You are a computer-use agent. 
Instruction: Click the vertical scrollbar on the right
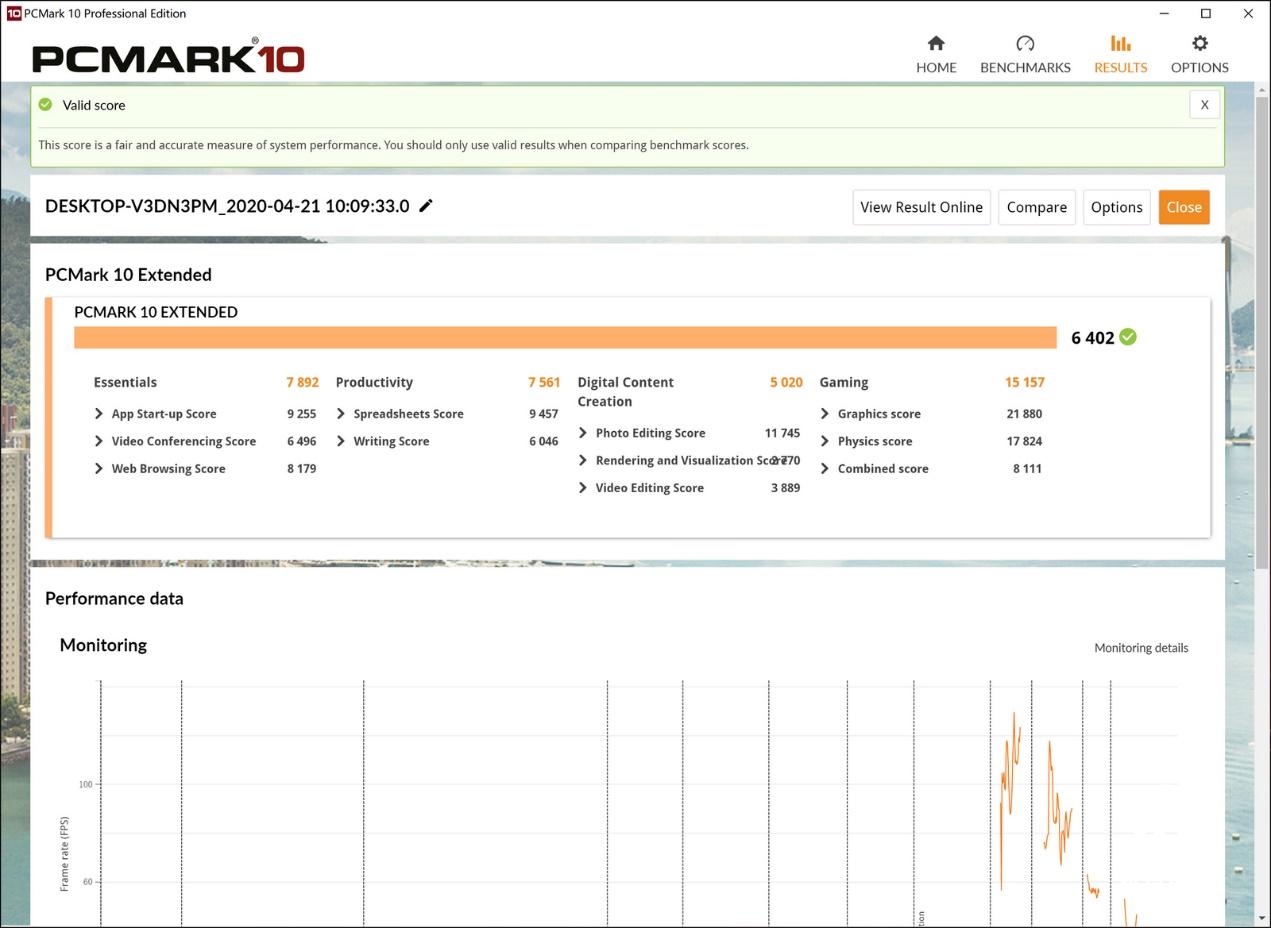pos(1262,334)
